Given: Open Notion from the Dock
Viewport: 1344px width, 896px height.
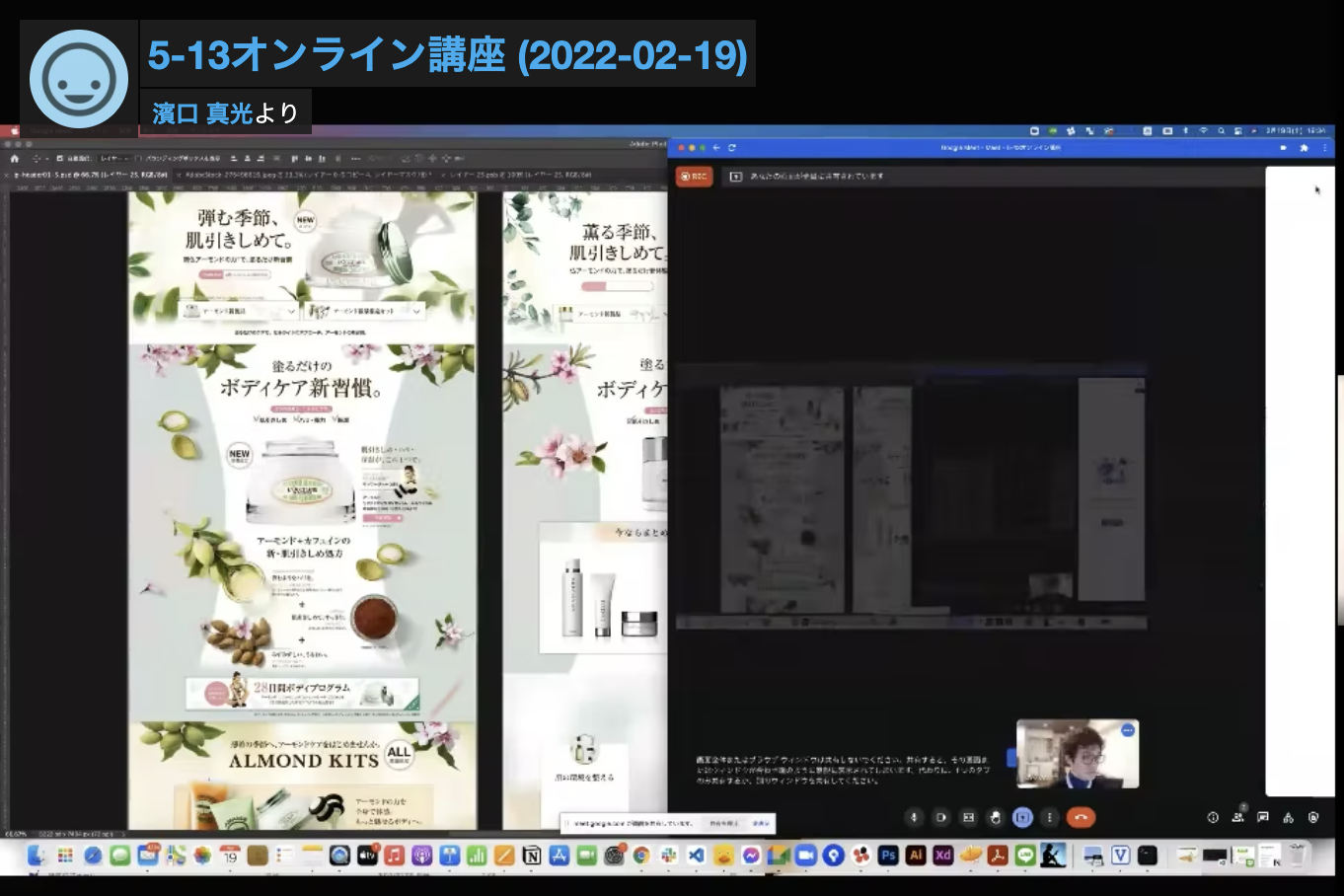Looking at the screenshot, I should coord(532,856).
